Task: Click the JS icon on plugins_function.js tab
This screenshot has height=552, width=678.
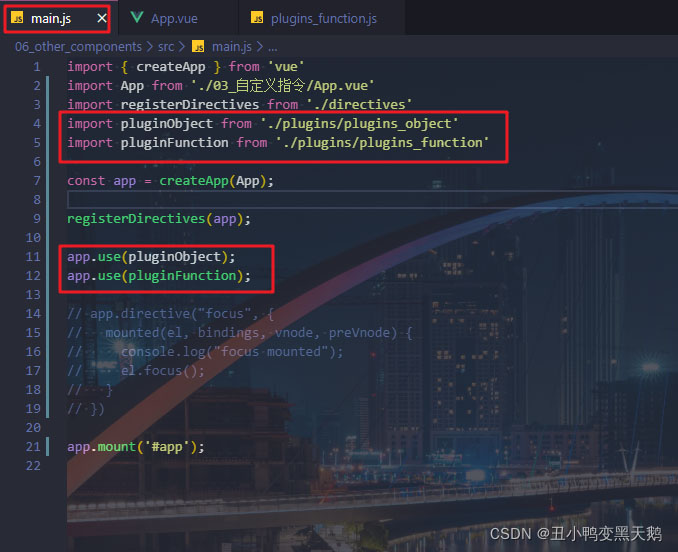Action: 257,18
